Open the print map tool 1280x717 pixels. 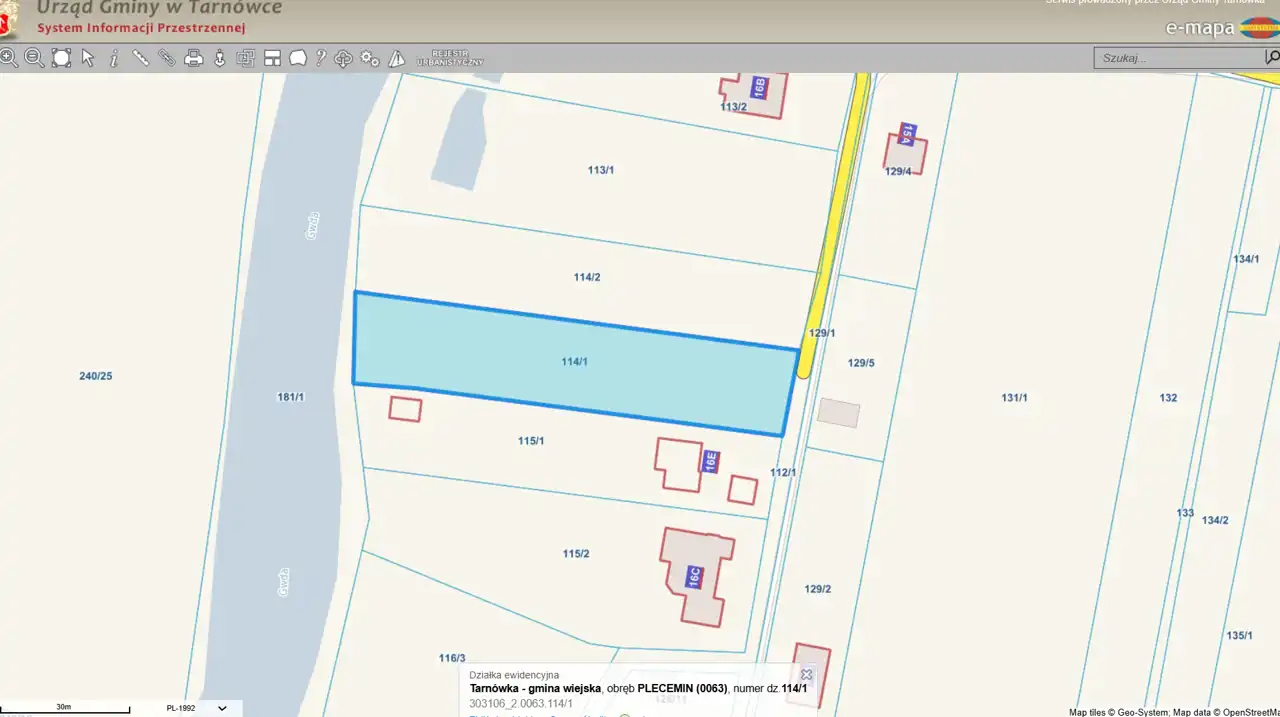[x=194, y=58]
